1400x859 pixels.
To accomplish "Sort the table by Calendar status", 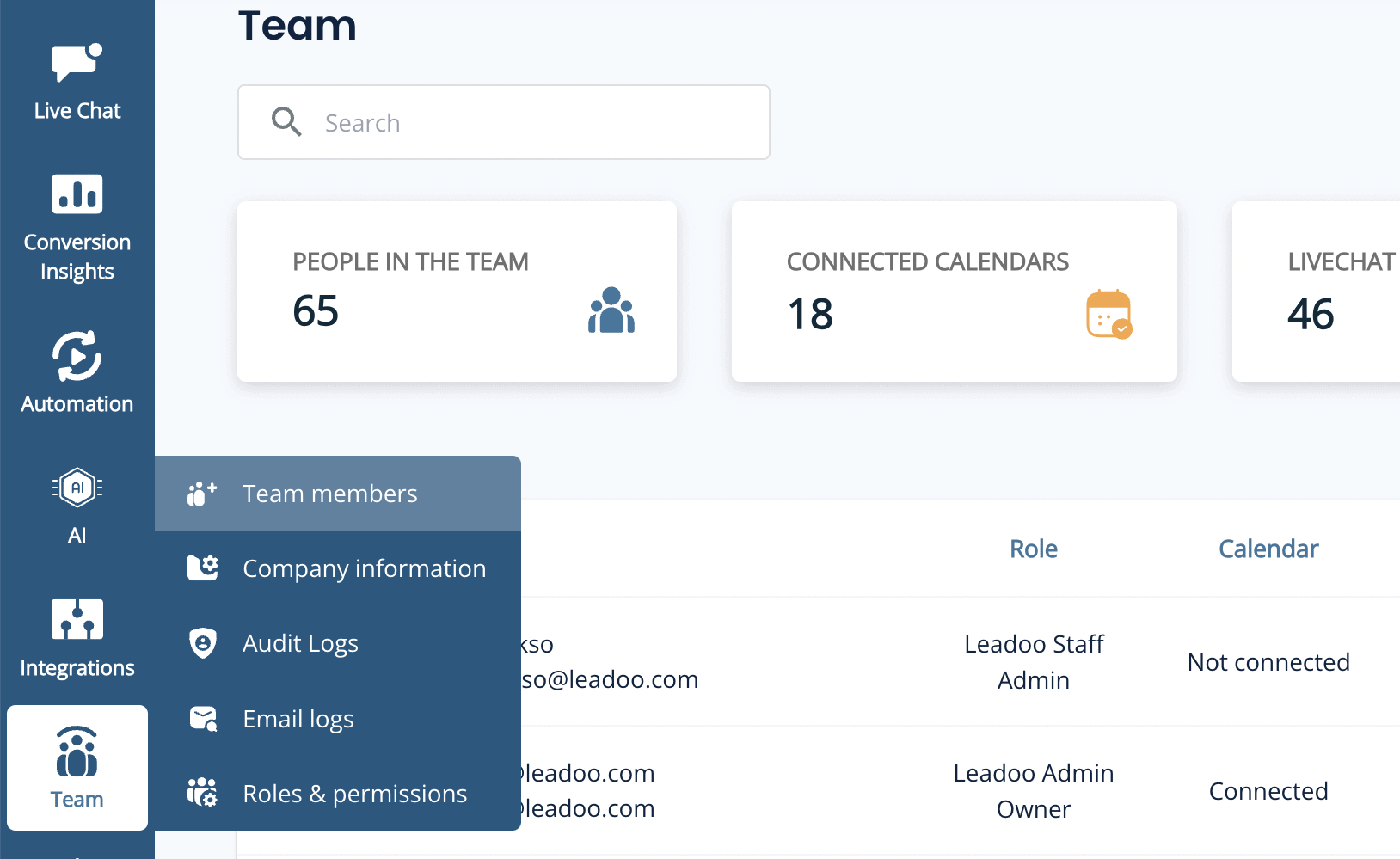I will coord(1268,549).
